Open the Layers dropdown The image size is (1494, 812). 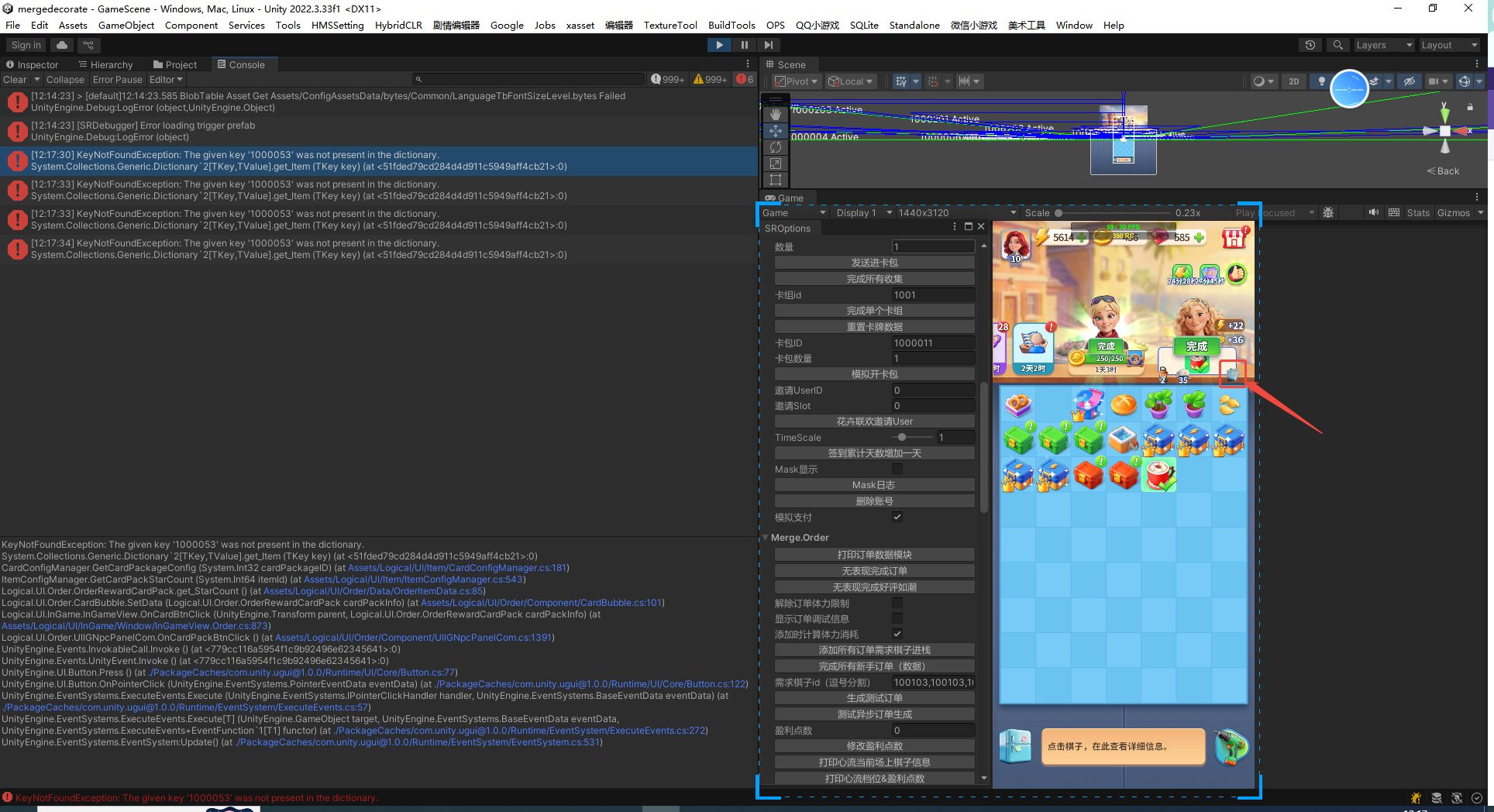[x=1383, y=45]
